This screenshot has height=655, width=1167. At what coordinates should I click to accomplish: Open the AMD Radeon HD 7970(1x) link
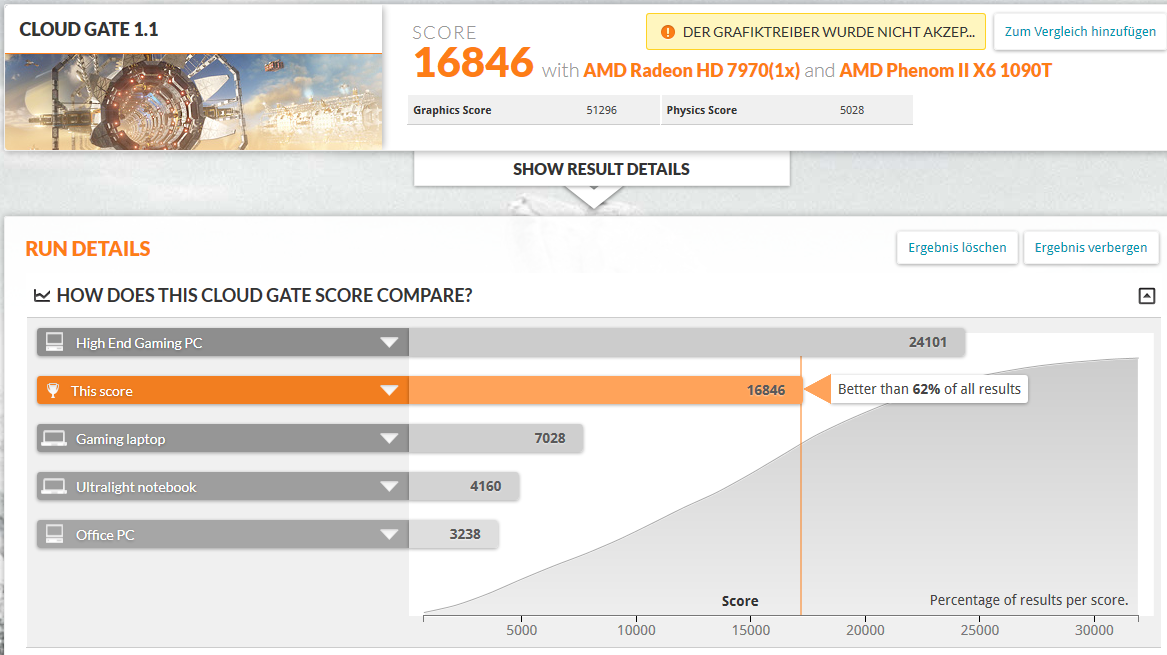pyautogui.click(x=691, y=71)
